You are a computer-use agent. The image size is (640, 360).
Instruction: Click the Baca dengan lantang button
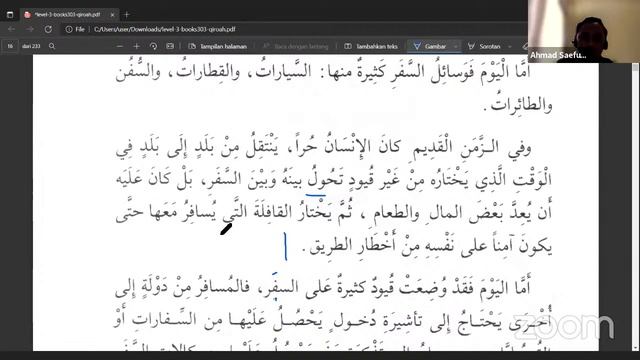(295, 47)
